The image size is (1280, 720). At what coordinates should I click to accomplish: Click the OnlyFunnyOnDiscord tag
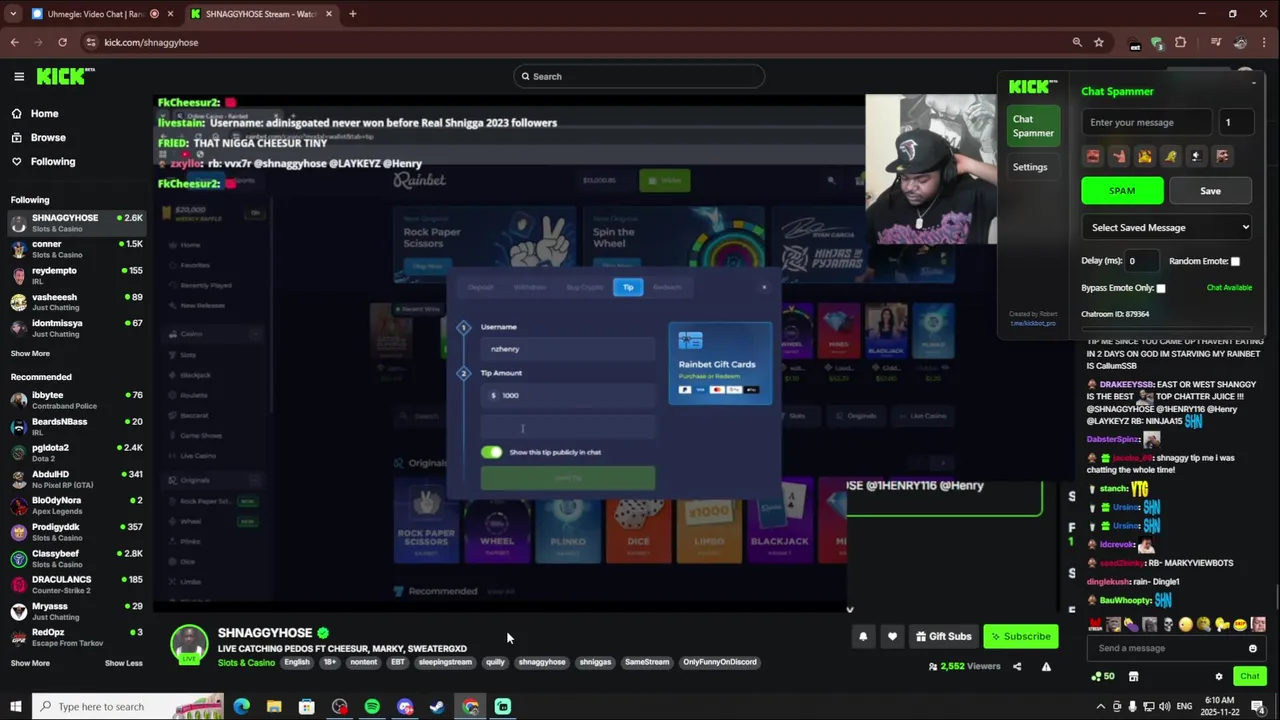[719, 662]
